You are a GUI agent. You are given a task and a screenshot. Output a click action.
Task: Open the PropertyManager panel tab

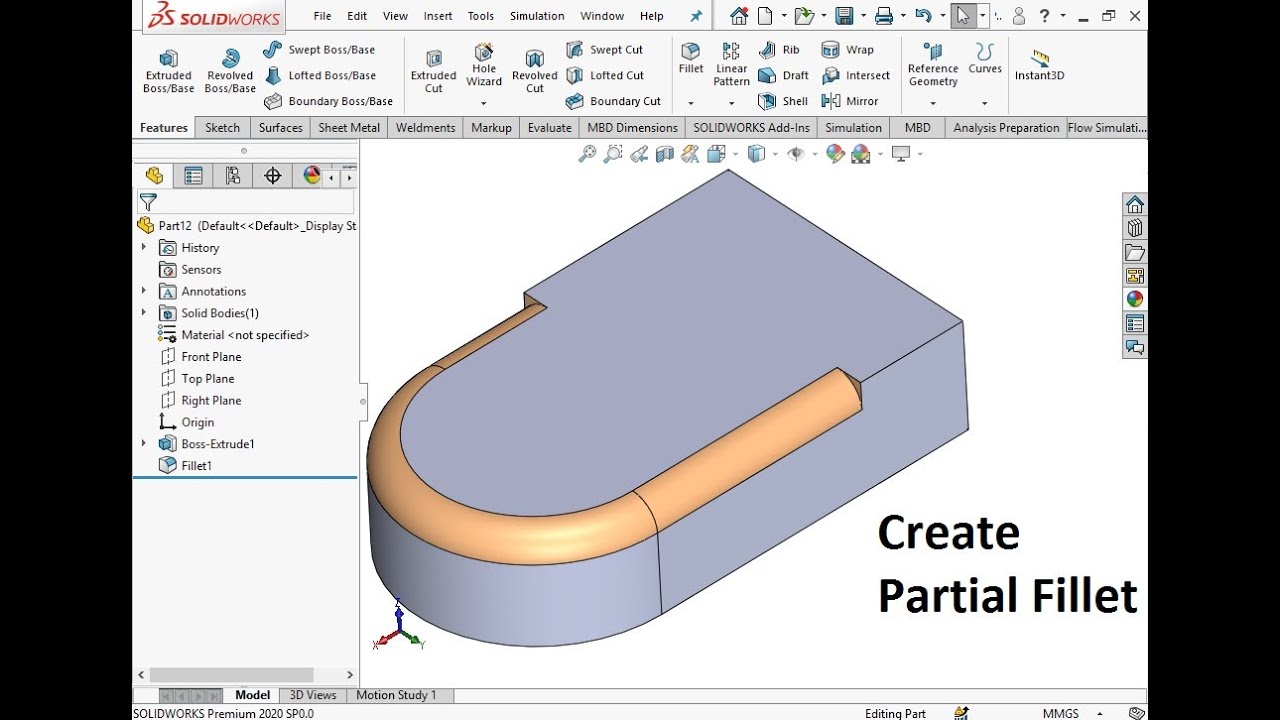click(193, 176)
